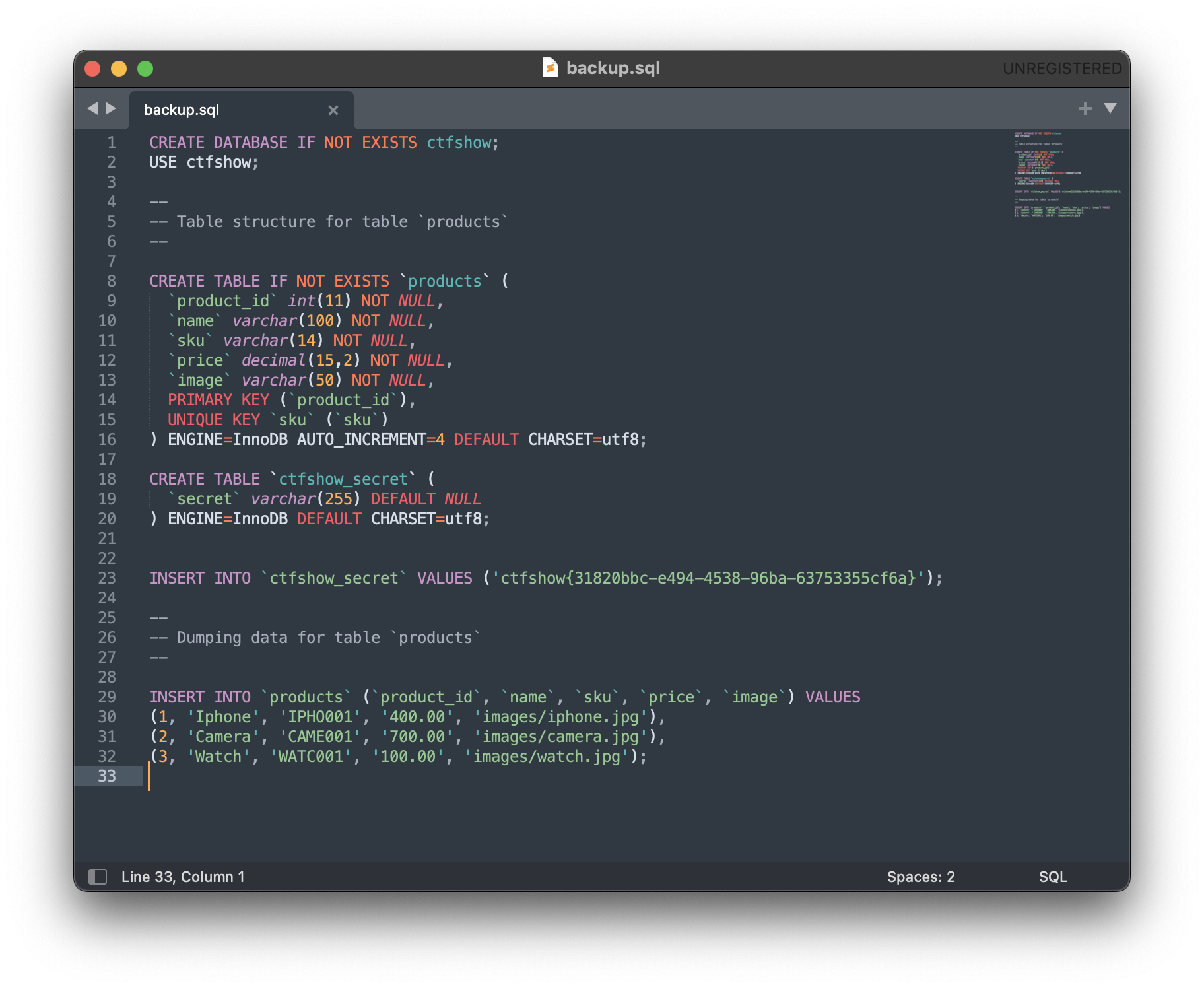Click line number 23 in the gutter
This screenshot has width=1204, height=989.
[x=107, y=578]
